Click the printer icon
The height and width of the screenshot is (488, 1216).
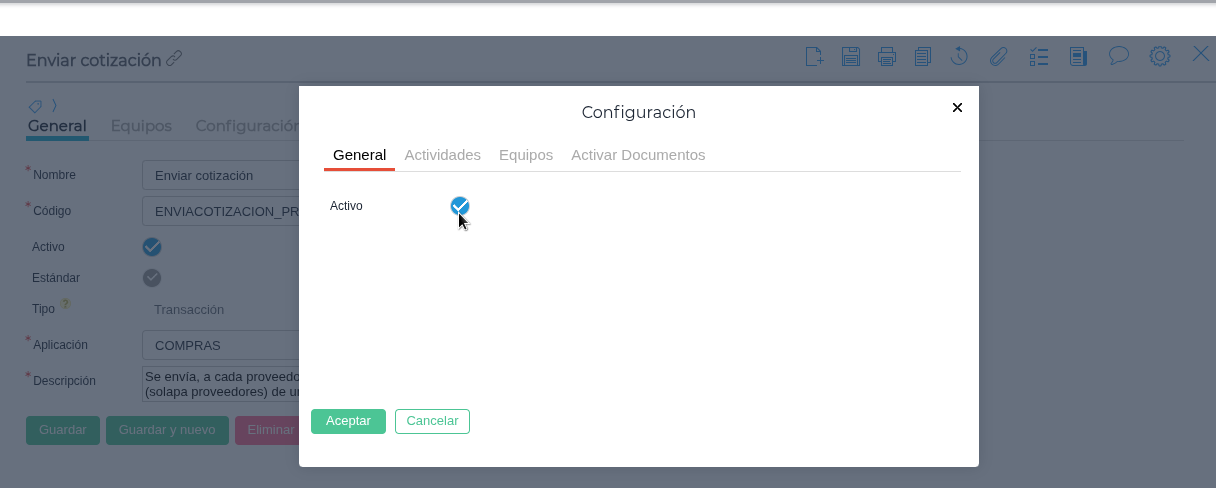886,56
